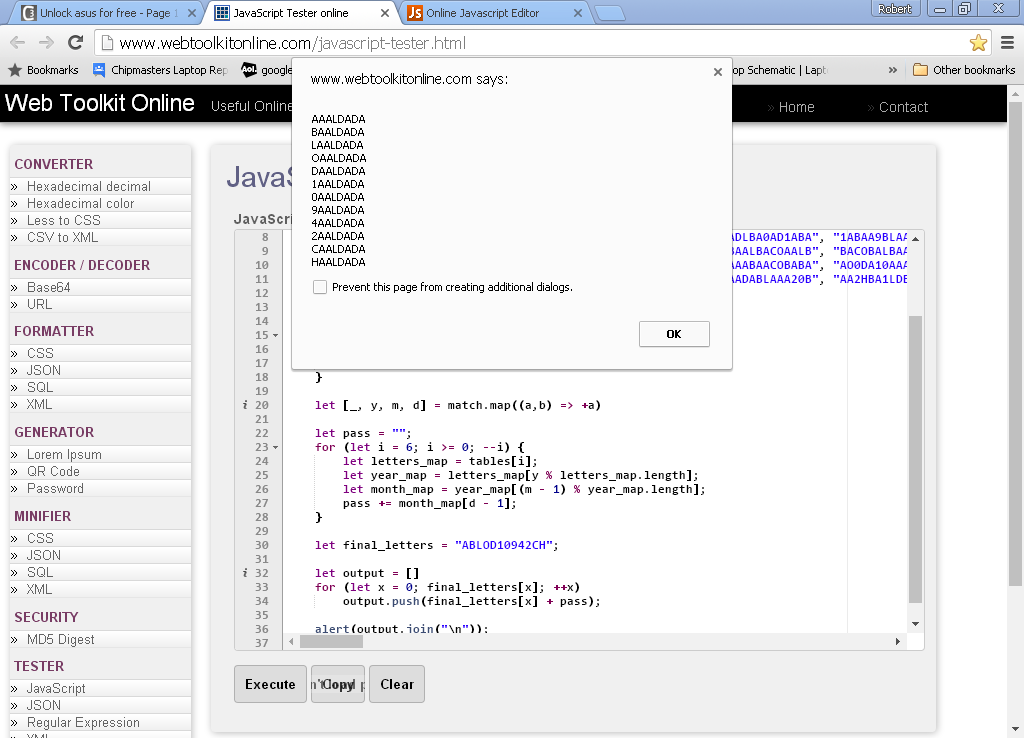This screenshot has width=1024, height=738.
Task: Click the code editor vertical scrollbar
Action: pyautogui.click(x=916, y=460)
